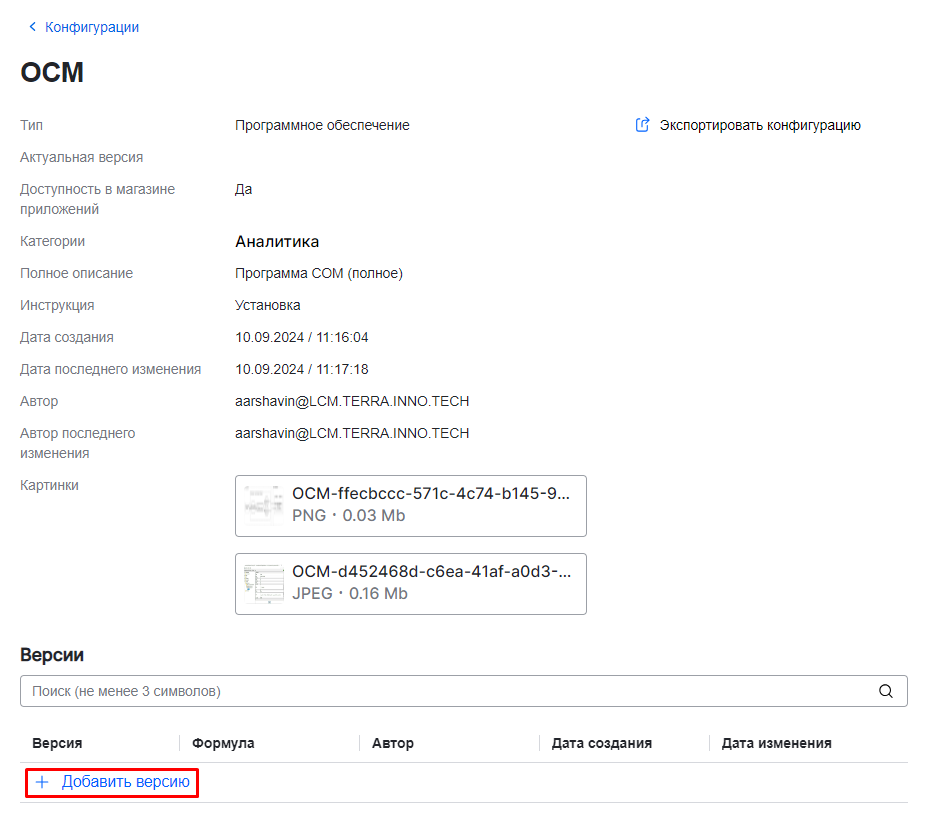935x815 pixels.
Task: Select the Добавить версию link text
Action: pyautogui.click(x=125, y=782)
